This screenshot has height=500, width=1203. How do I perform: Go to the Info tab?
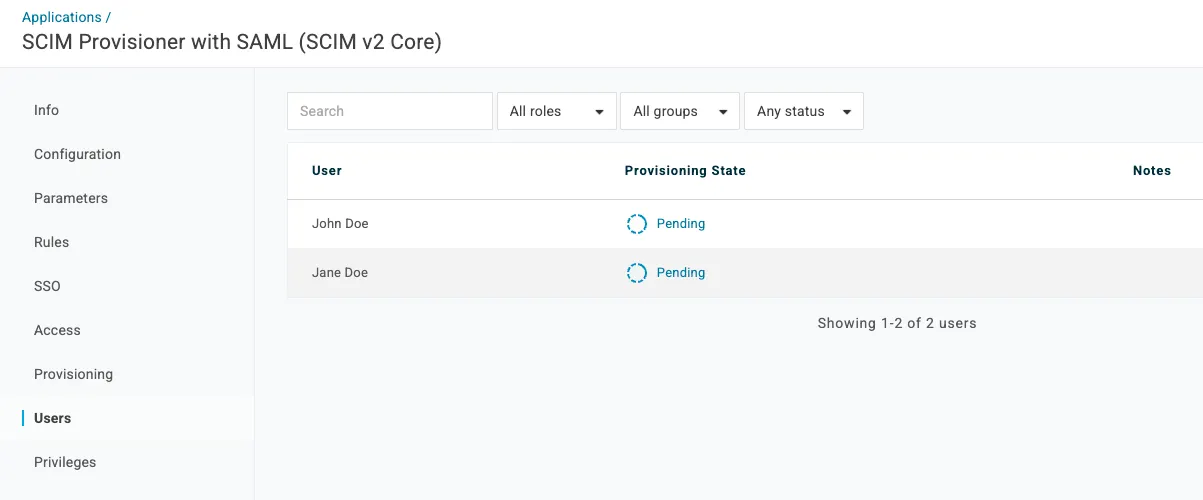47,110
